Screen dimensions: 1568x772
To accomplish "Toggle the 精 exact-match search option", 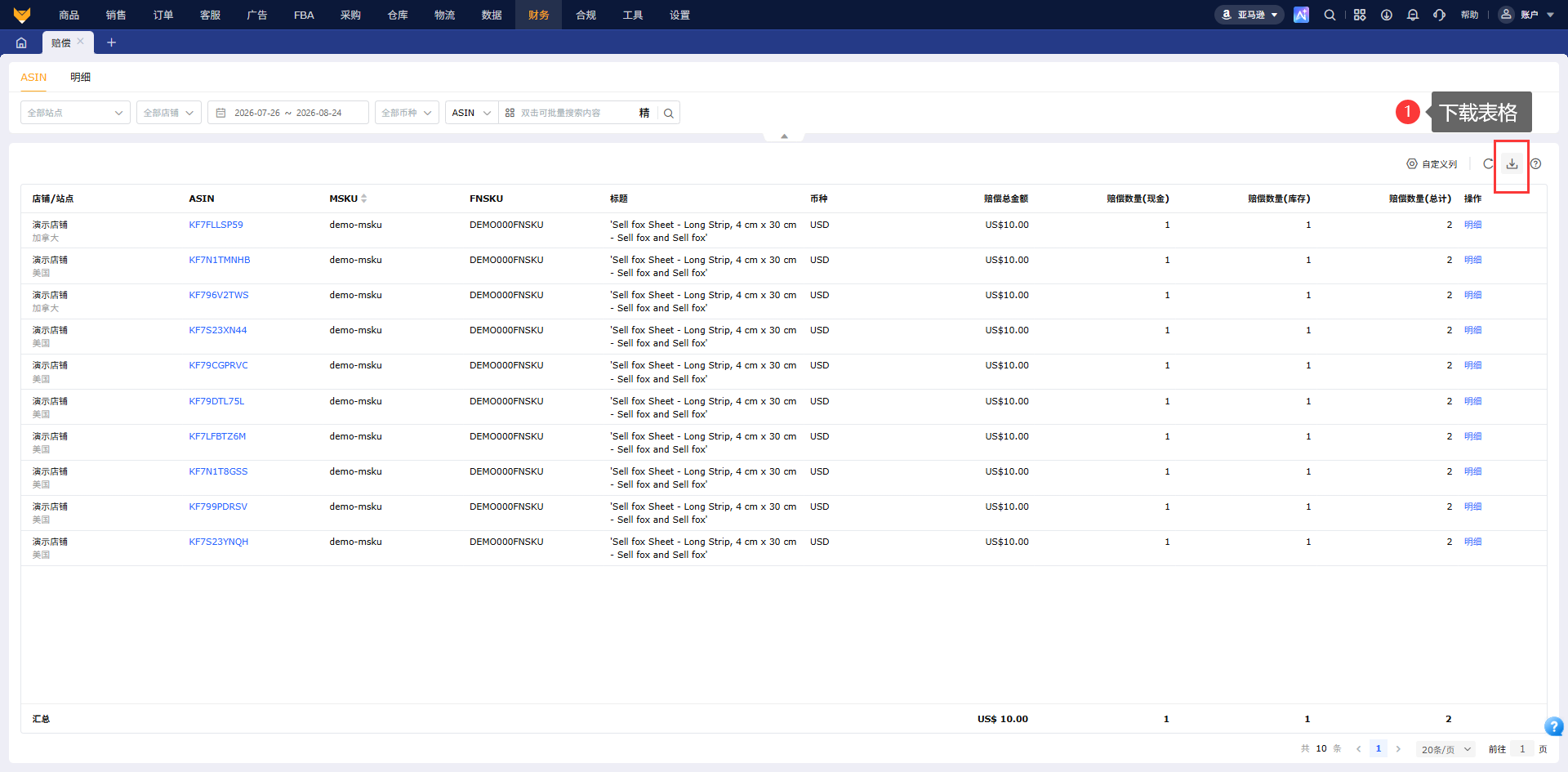I will pyautogui.click(x=644, y=113).
